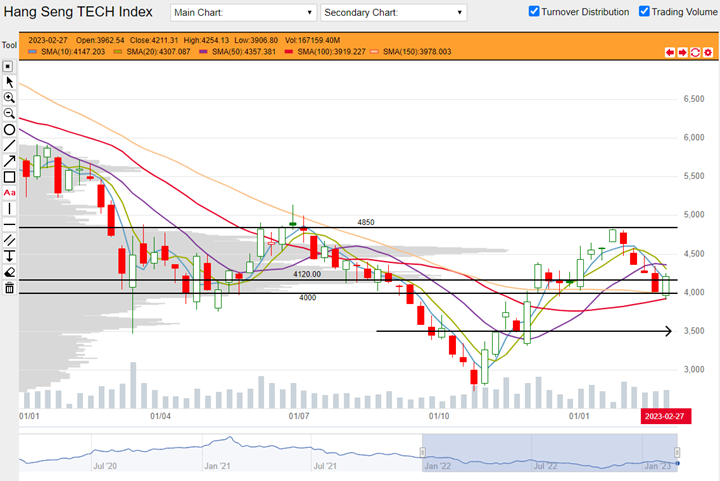This screenshot has height=481, width=720.
Task: Select the arrow drawing tool
Action: pyautogui.click(x=9, y=161)
